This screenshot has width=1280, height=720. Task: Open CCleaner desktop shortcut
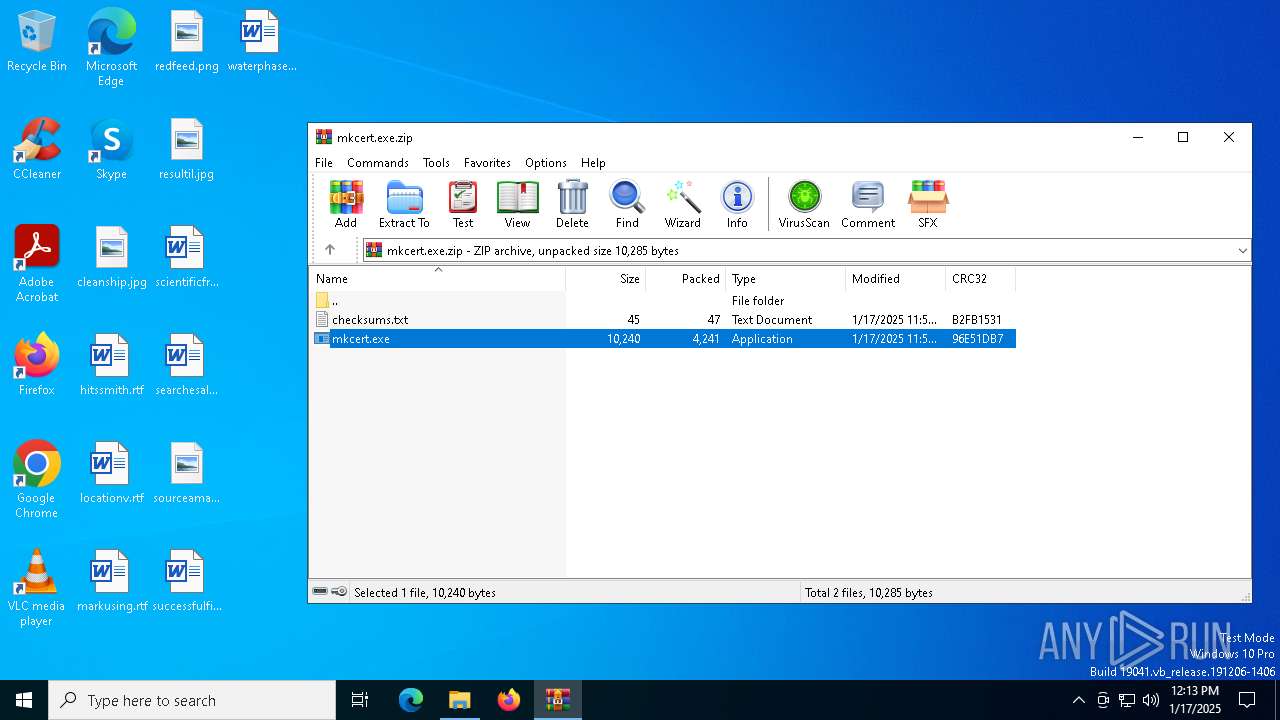click(37, 149)
